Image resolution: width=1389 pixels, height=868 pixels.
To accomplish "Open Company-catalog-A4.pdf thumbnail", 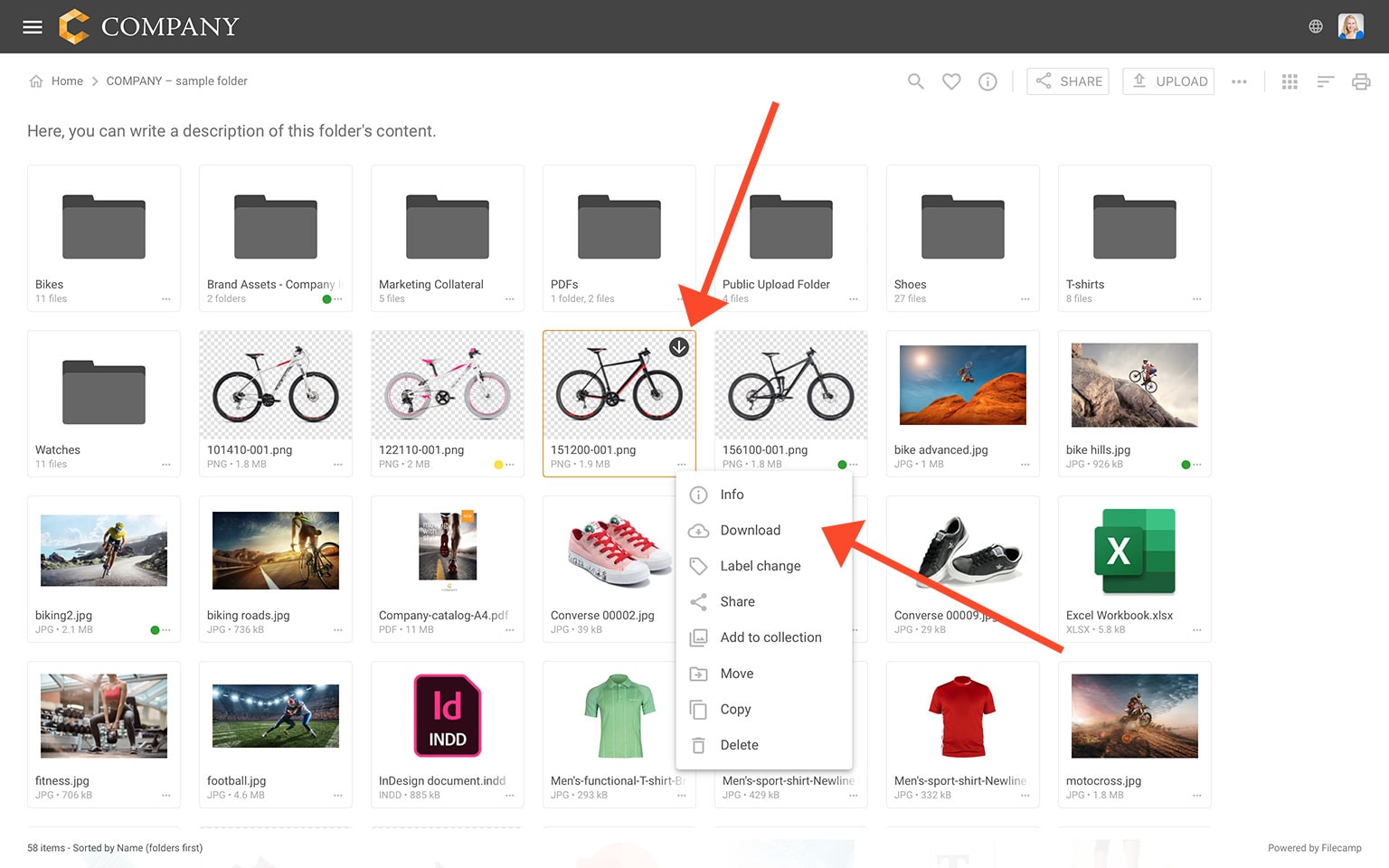I will pyautogui.click(x=448, y=551).
